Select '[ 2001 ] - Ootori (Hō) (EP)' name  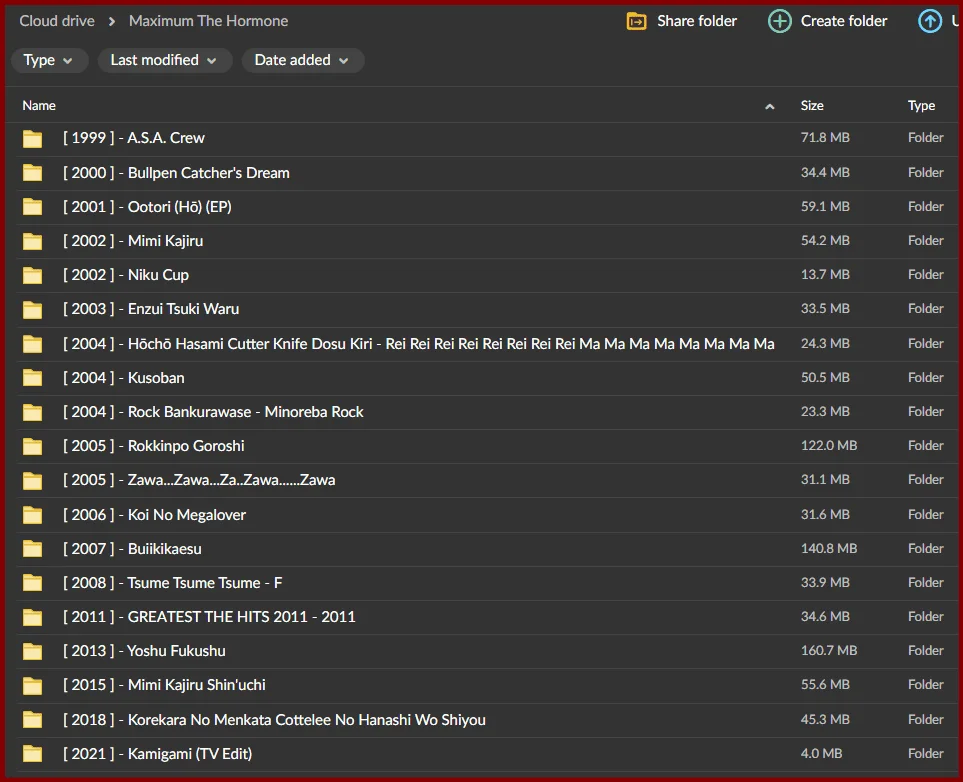click(x=147, y=206)
